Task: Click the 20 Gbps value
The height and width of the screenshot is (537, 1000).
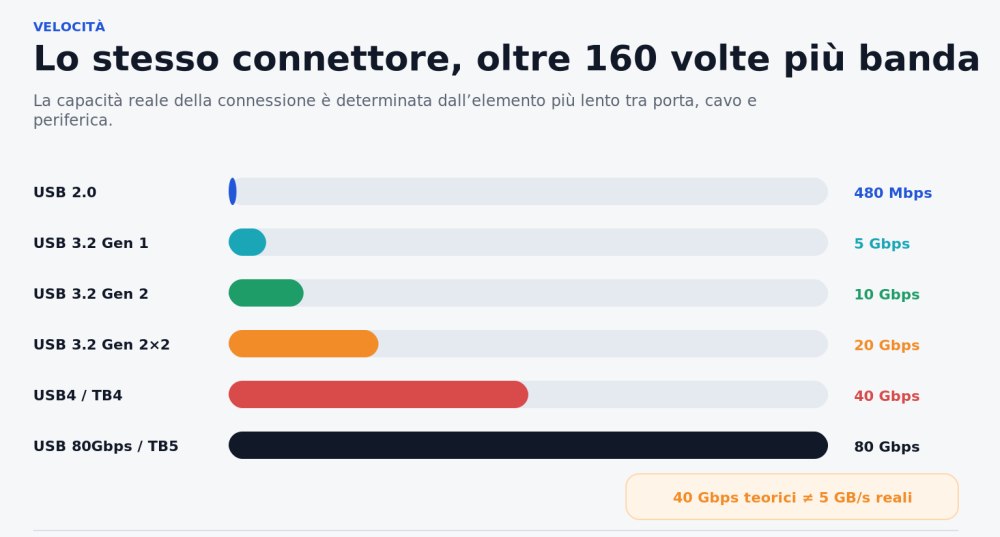Action: click(886, 345)
